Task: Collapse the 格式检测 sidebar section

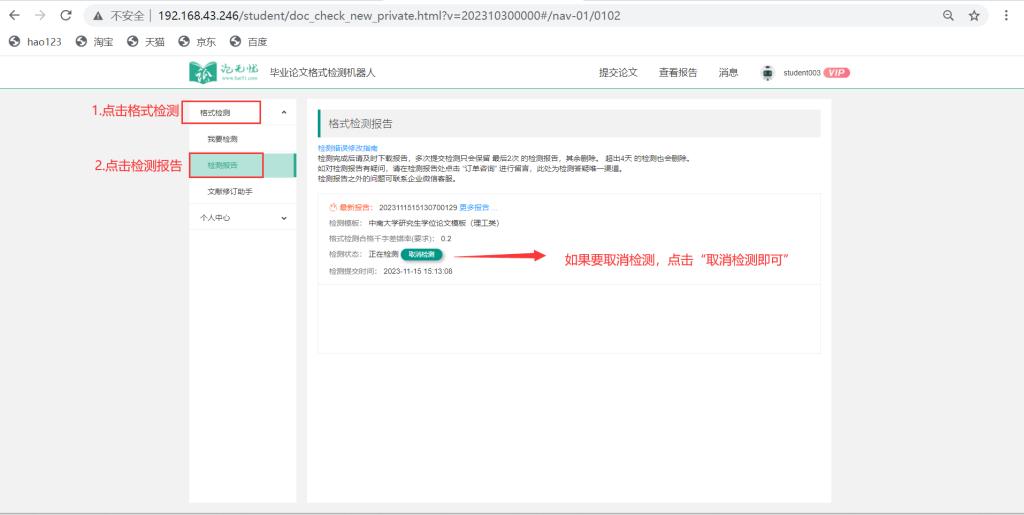Action: tap(283, 113)
